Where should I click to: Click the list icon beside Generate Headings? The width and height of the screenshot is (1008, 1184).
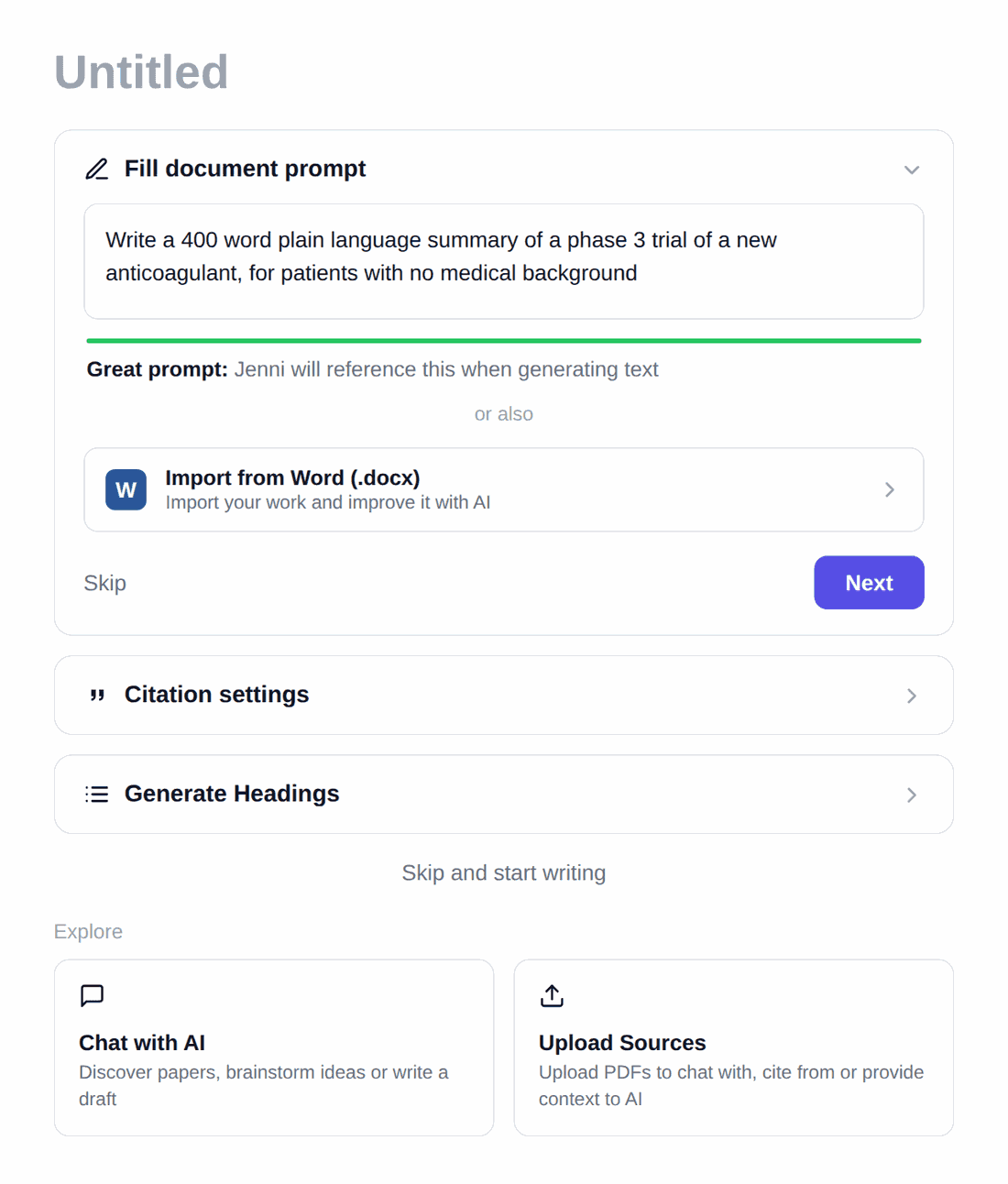97,795
